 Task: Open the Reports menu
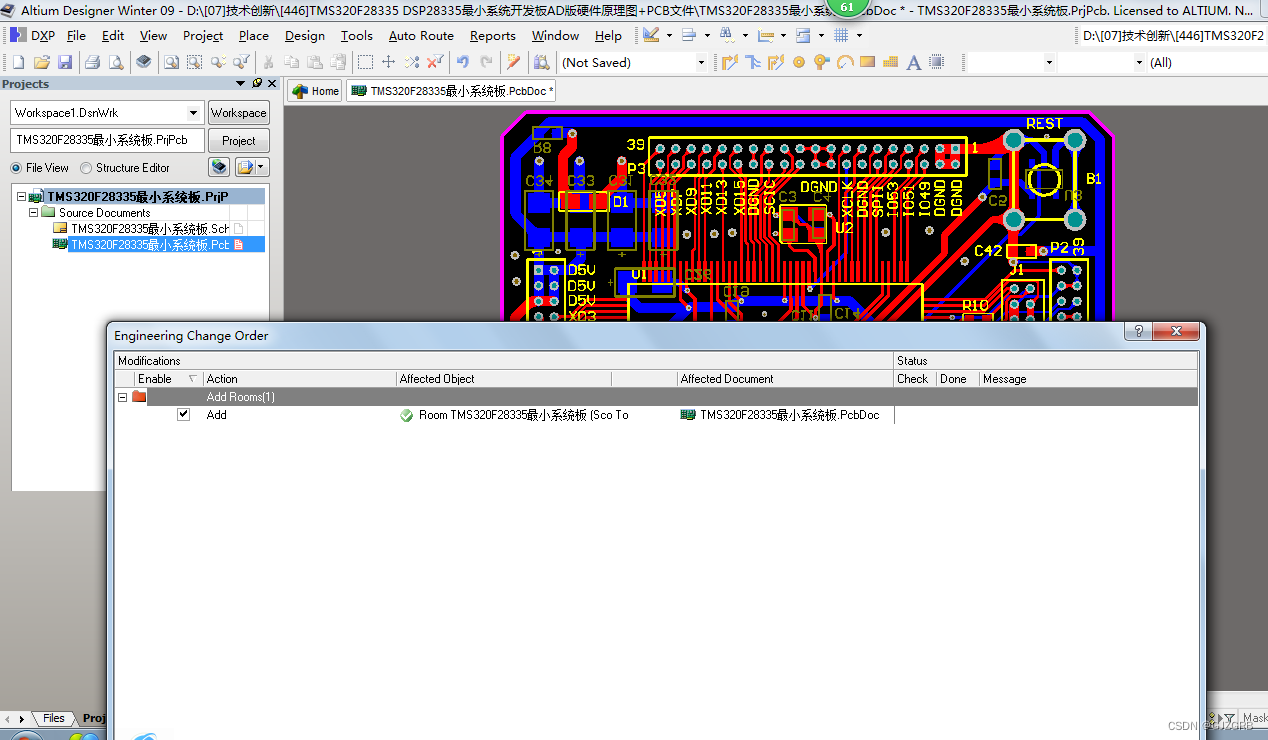pyautogui.click(x=493, y=35)
